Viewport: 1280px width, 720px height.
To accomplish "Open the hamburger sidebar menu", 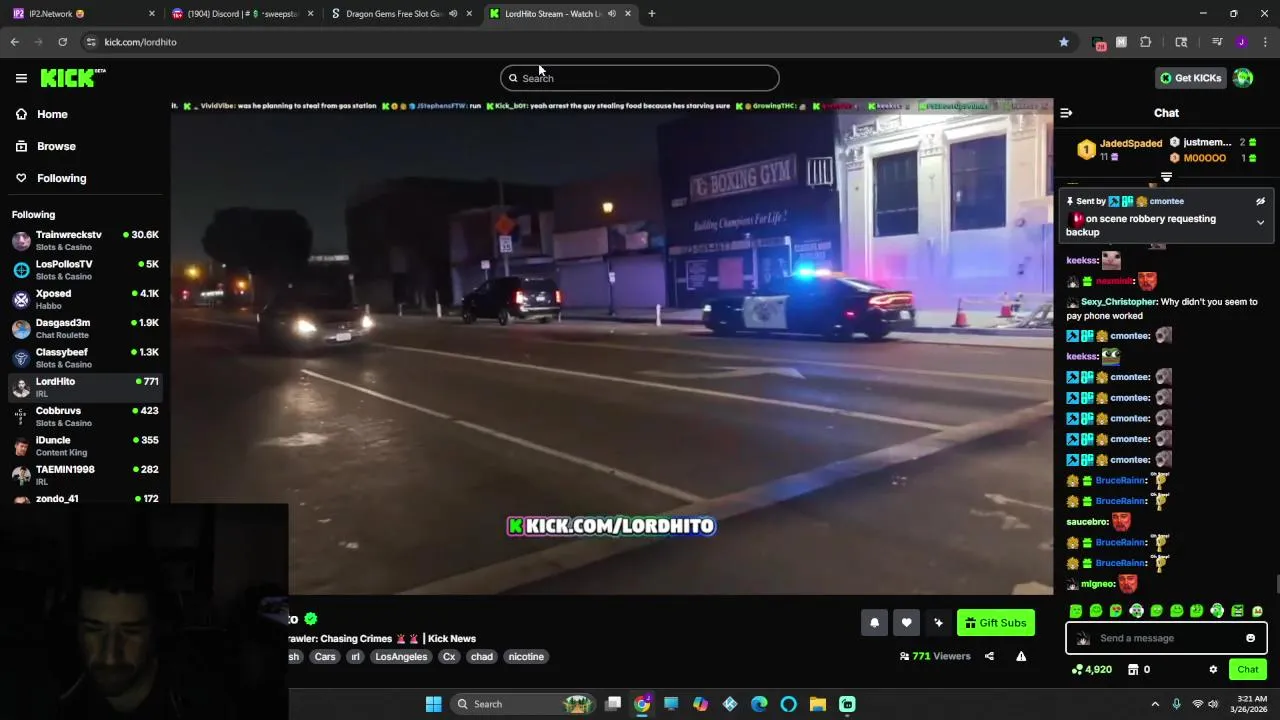I will pyautogui.click(x=21, y=78).
